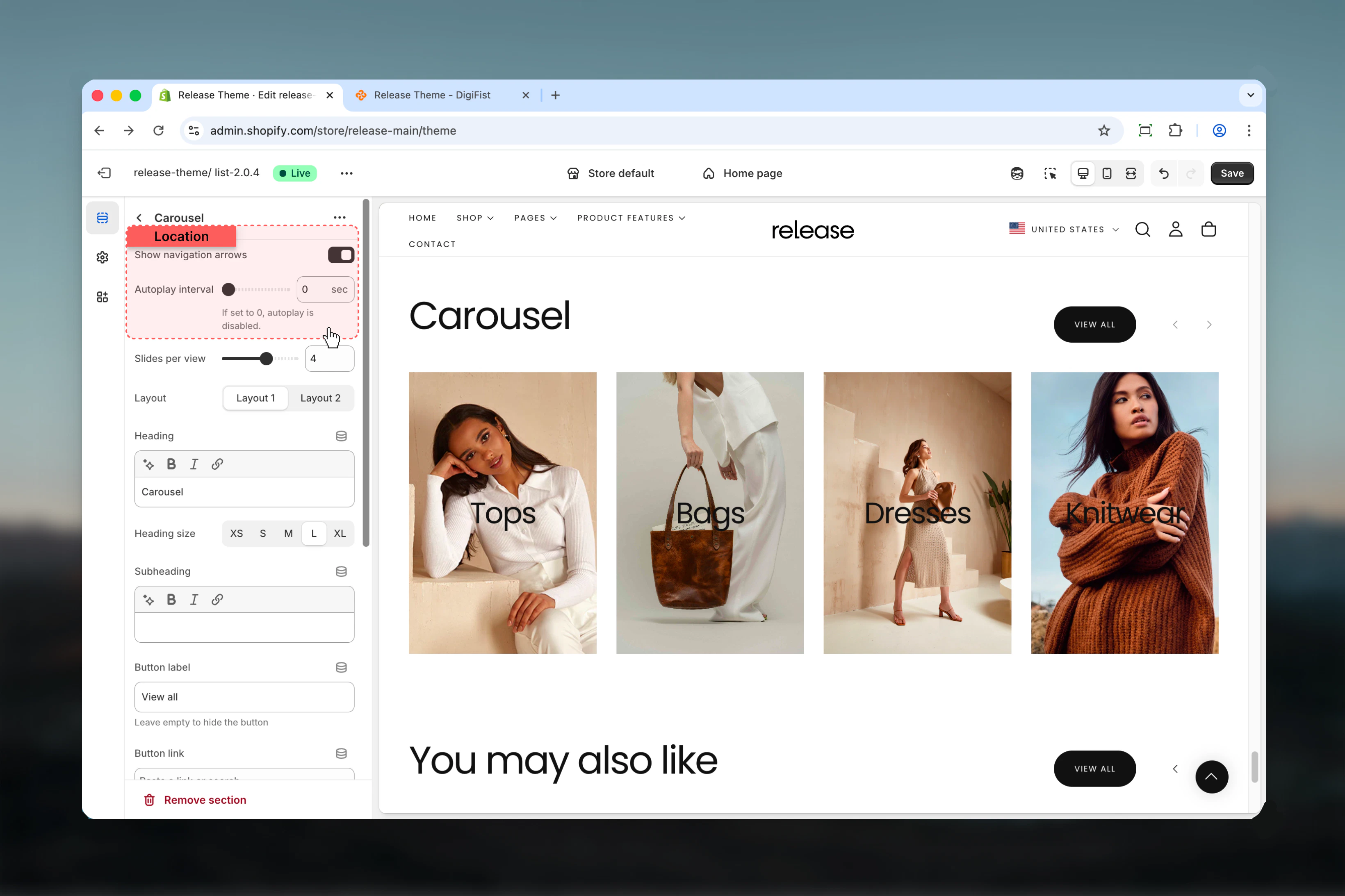Set Heading size to XL
This screenshot has width=1345, height=896.
pos(340,533)
